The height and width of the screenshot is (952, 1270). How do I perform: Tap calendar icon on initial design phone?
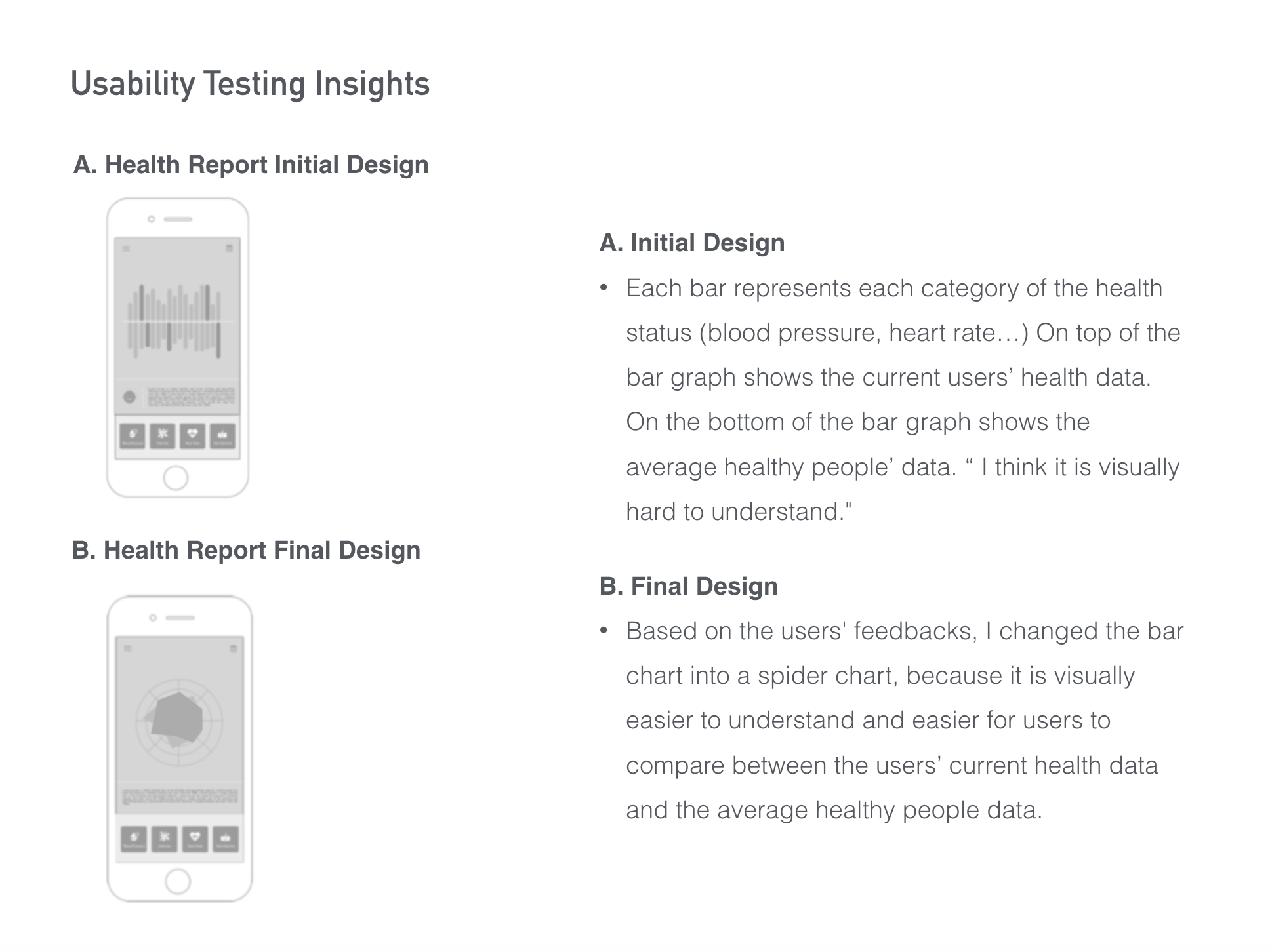point(229,248)
